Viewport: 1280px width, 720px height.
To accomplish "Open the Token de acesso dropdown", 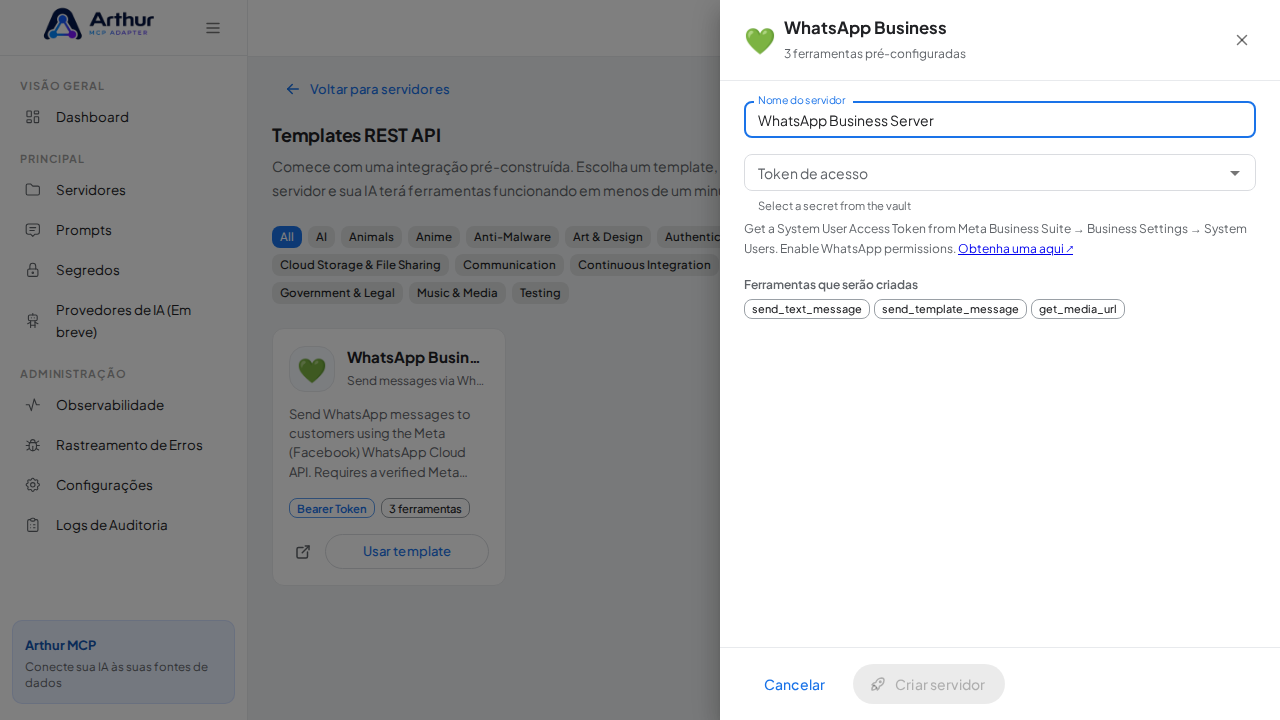I will click(x=1000, y=173).
